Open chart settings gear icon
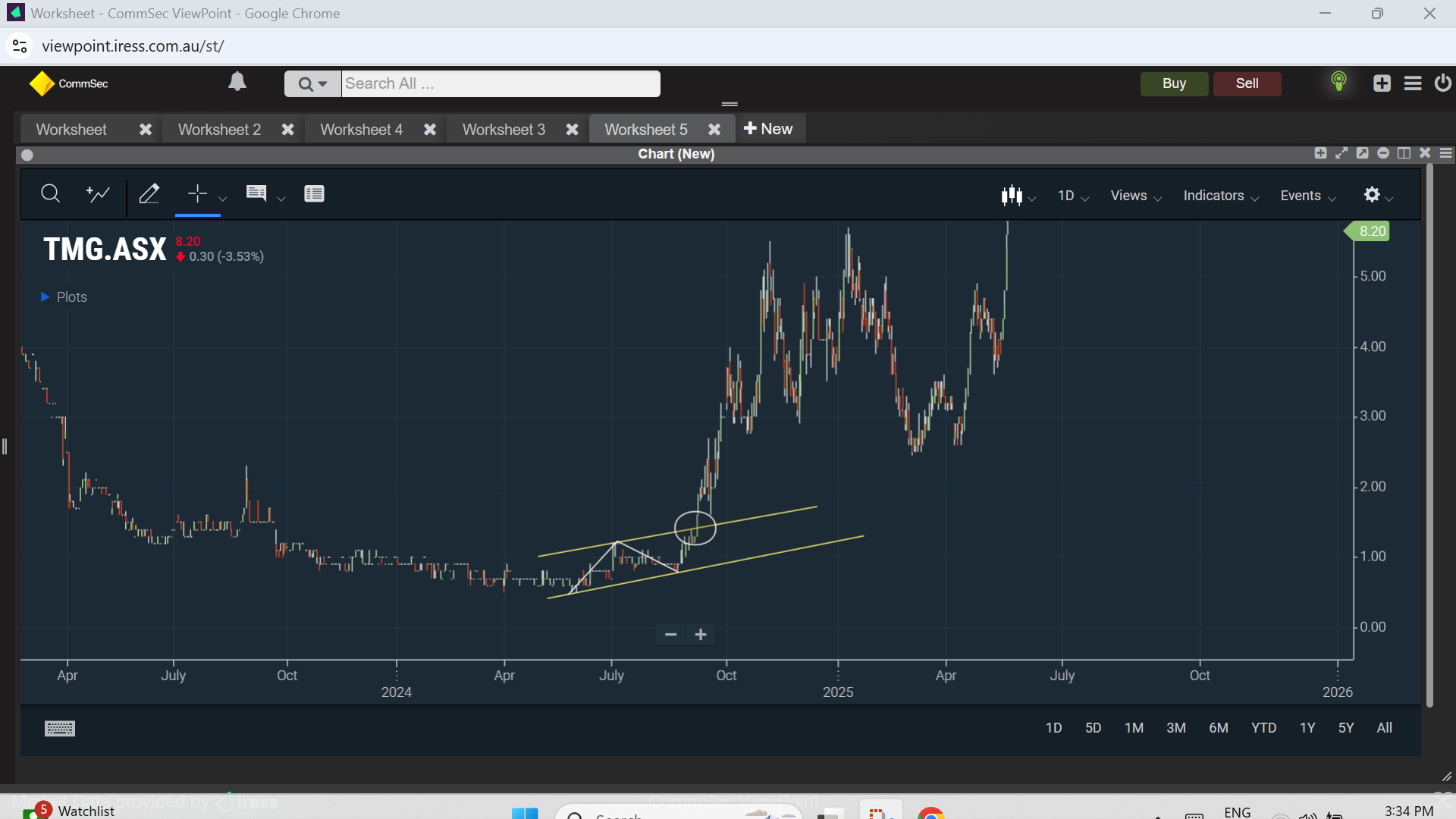The image size is (1456, 819). pyautogui.click(x=1372, y=195)
